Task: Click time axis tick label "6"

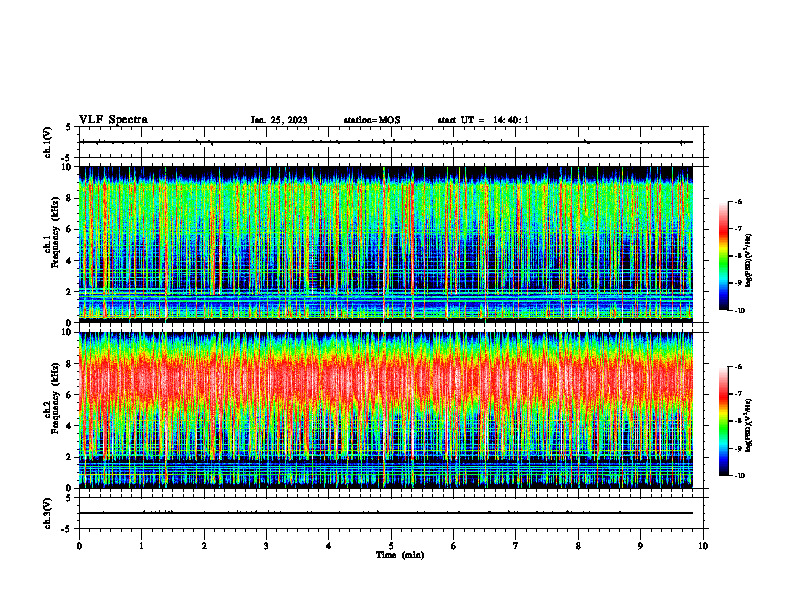Action: click(x=454, y=546)
